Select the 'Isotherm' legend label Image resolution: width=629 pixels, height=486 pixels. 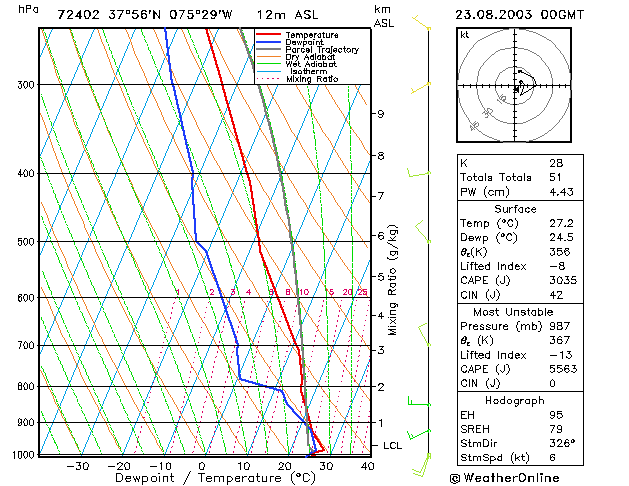tap(308, 71)
